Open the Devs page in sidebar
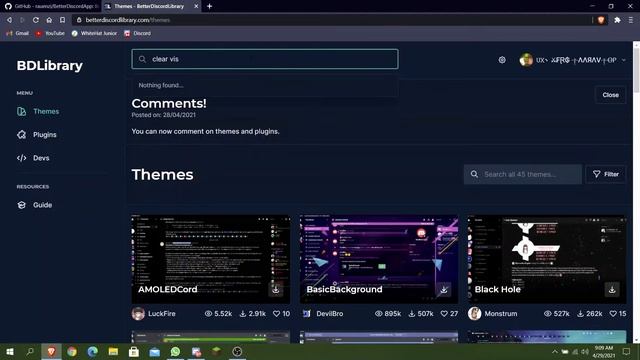Image resolution: width=640 pixels, height=360 pixels. (x=33, y=158)
